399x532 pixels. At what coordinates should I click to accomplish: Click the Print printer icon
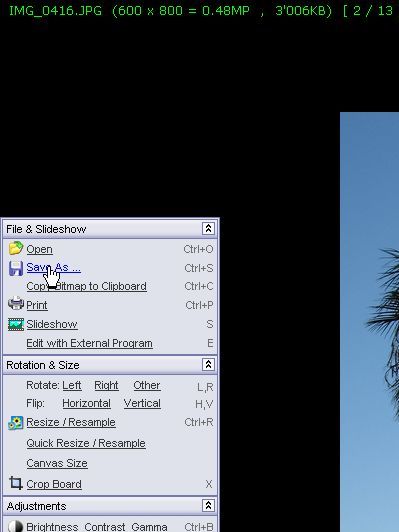click(x=16, y=303)
